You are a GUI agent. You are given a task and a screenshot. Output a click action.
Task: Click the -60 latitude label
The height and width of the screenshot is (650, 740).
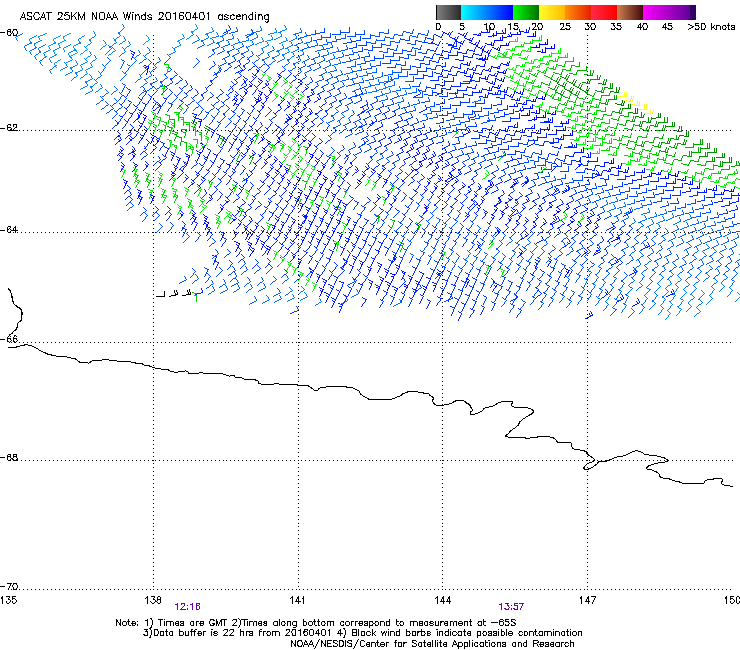click(x=9, y=33)
